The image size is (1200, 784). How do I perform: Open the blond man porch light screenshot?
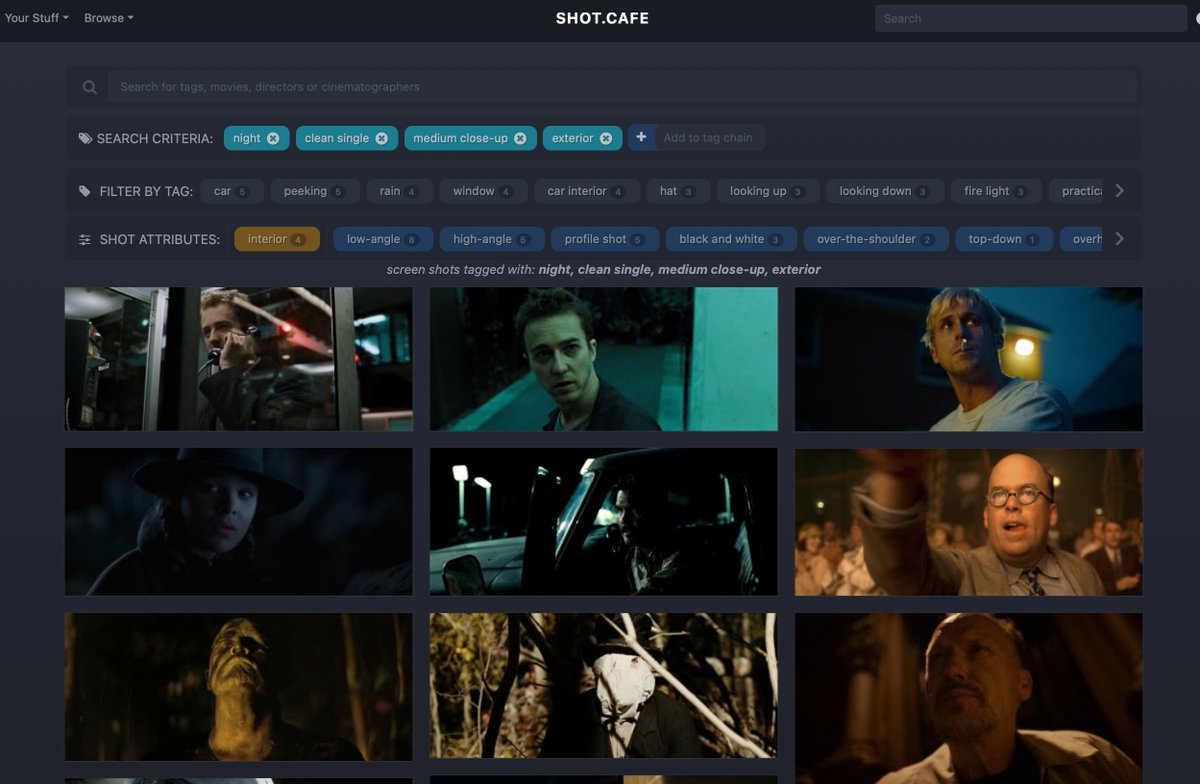[x=969, y=359]
